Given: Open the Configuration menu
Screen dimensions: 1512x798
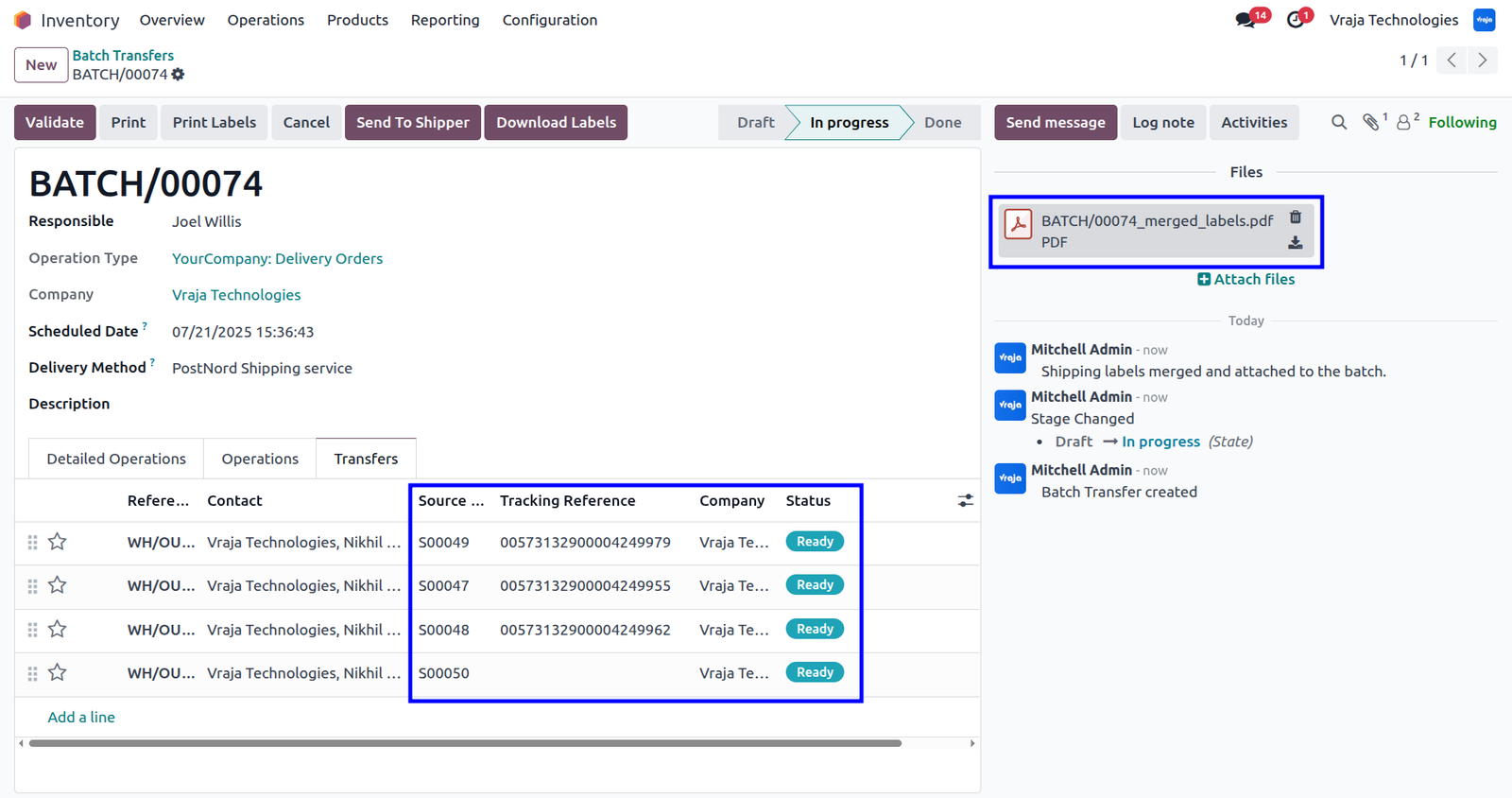Looking at the screenshot, I should (550, 20).
